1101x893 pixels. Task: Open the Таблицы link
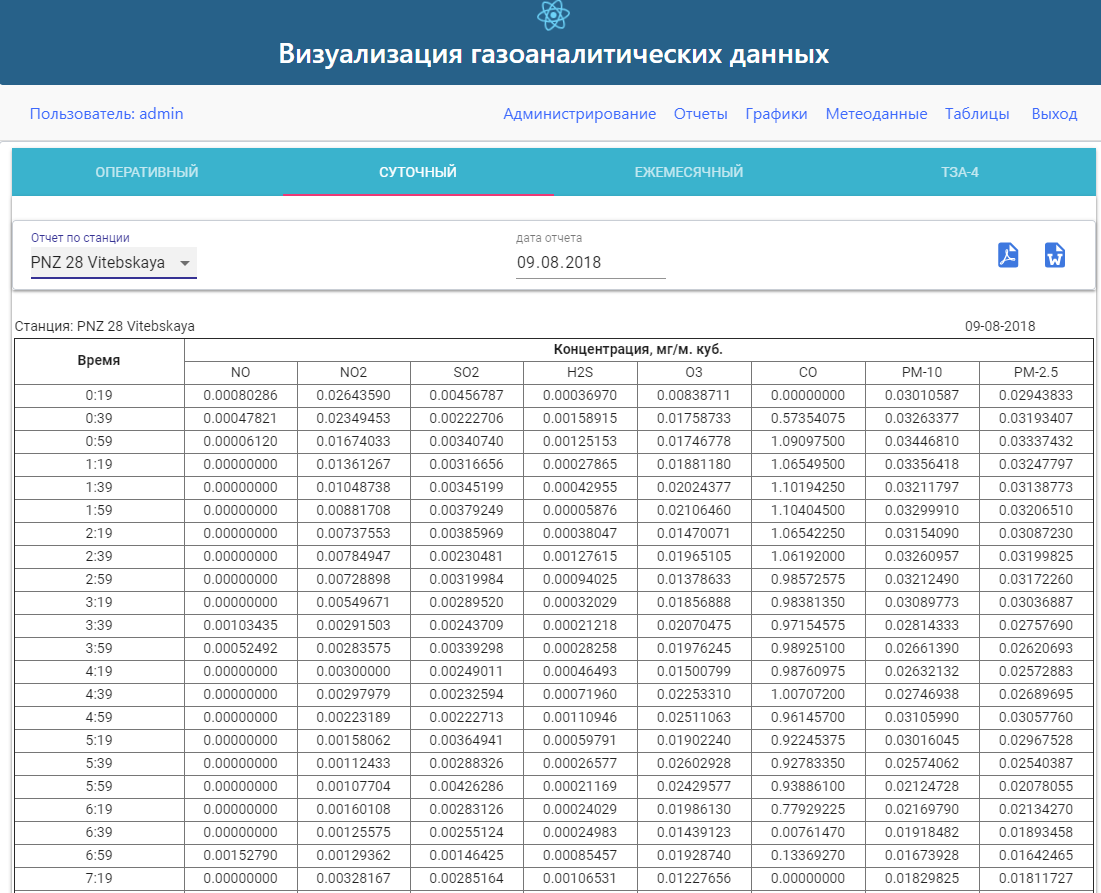coord(976,114)
